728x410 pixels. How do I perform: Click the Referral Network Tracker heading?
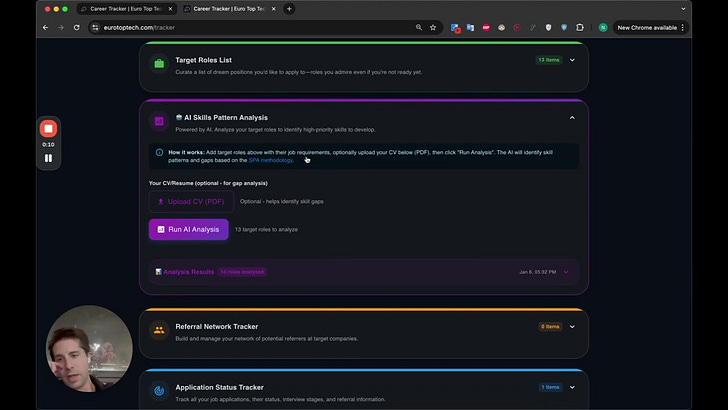point(216,326)
